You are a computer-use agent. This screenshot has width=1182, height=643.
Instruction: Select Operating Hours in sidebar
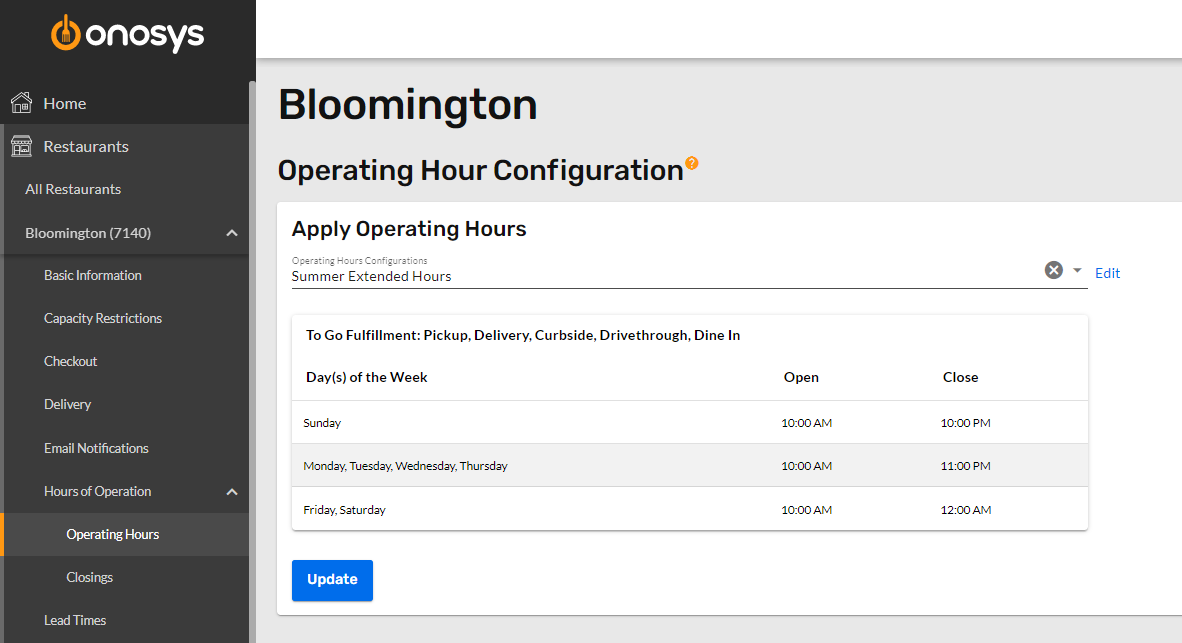pos(111,534)
